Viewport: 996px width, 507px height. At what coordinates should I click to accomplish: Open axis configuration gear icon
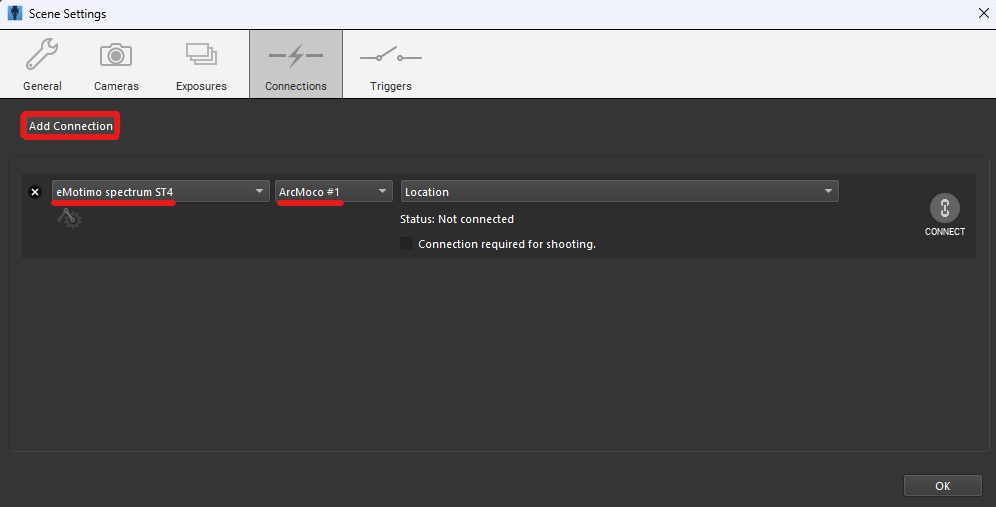(69, 219)
